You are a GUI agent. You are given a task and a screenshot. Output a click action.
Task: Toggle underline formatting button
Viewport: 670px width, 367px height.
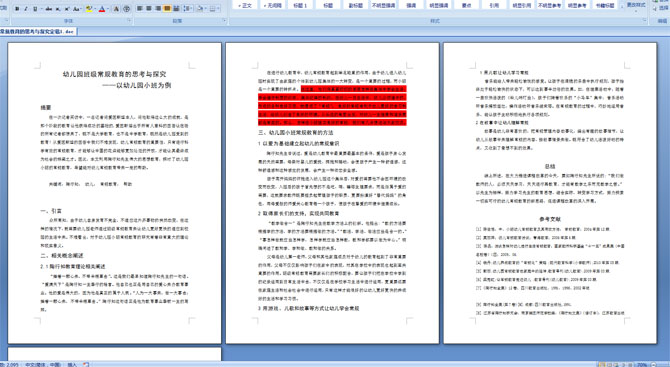pyautogui.click(x=35, y=9)
